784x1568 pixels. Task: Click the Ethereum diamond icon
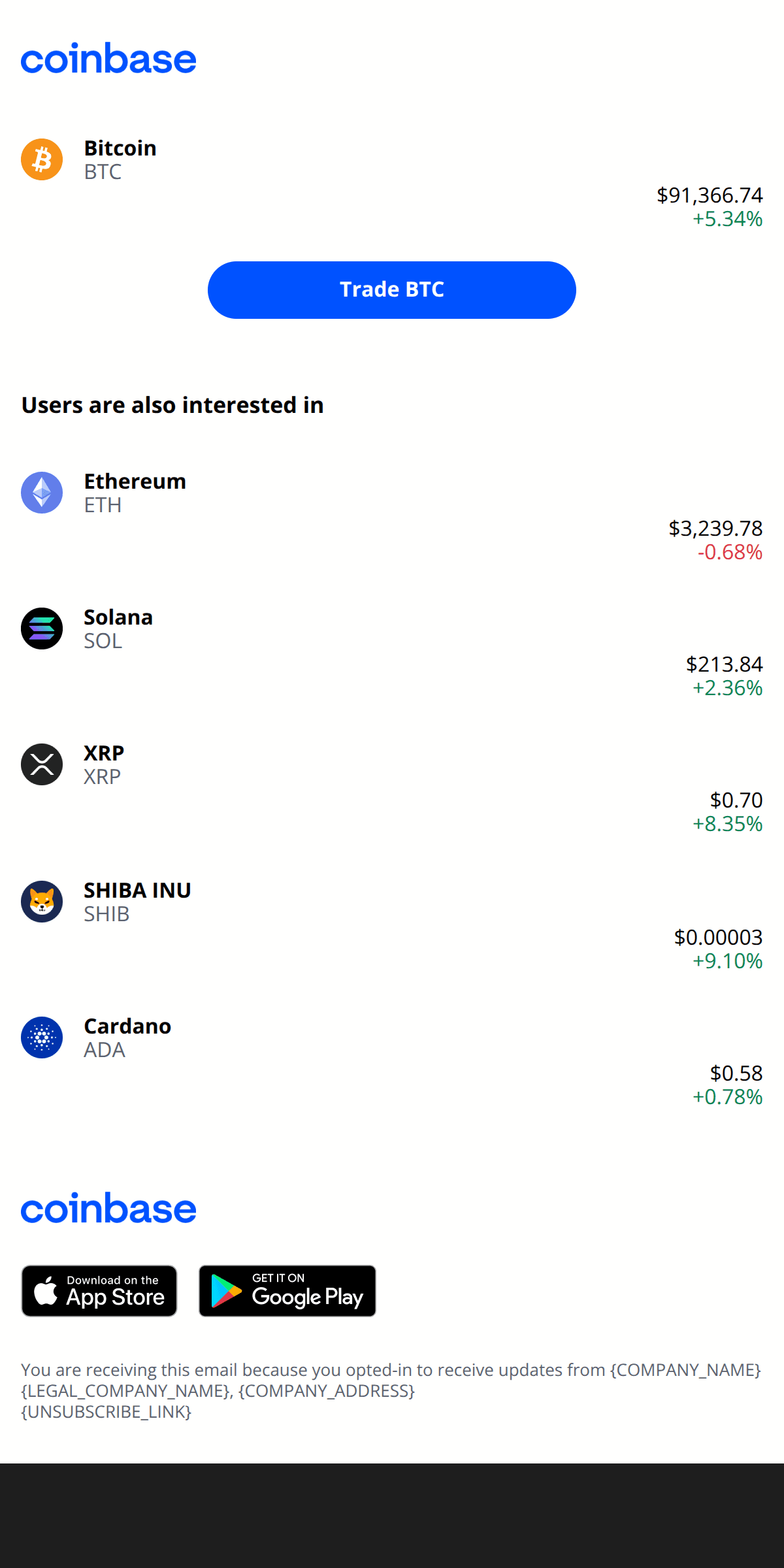42,493
